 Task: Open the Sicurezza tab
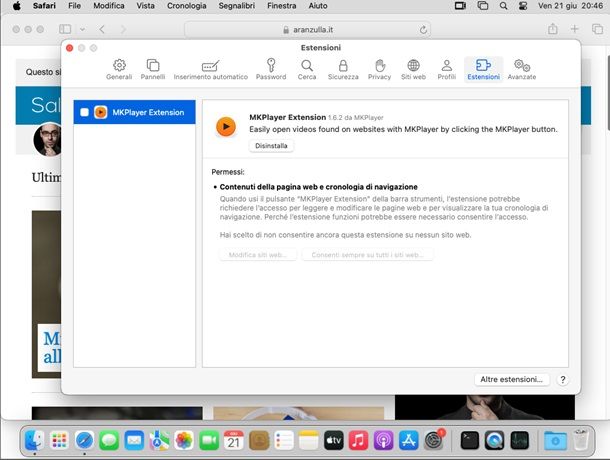click(343, 70)
